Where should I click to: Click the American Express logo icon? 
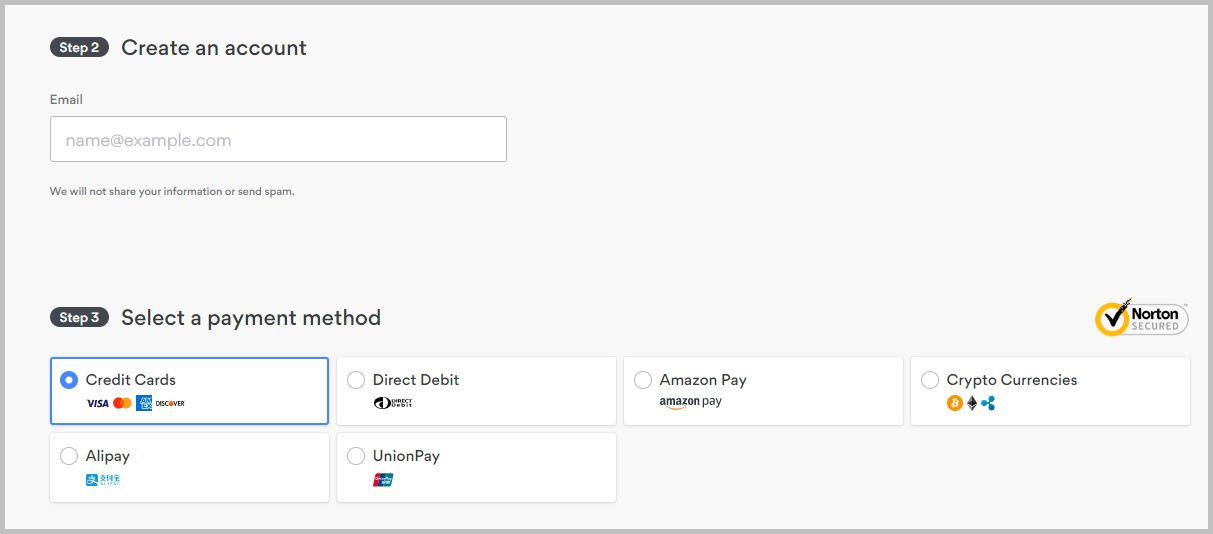[x=144, y=403]
